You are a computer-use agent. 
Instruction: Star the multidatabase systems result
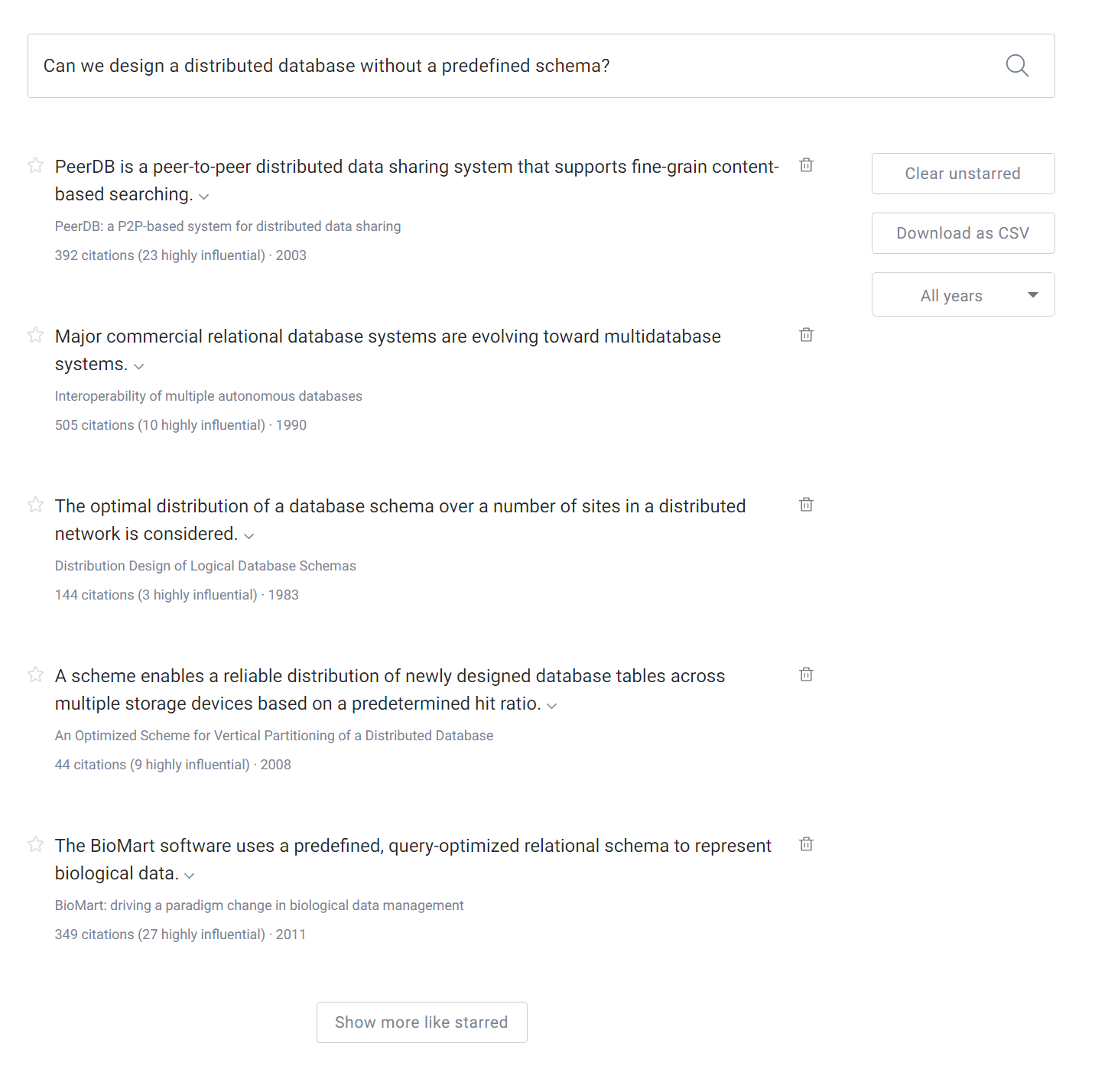(x=35, y=335)
